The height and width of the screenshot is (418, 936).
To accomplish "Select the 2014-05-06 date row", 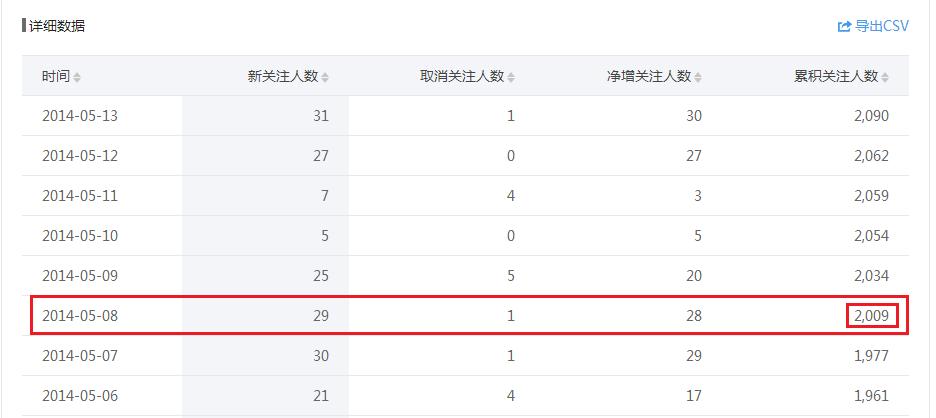I will tap(466, 395).
